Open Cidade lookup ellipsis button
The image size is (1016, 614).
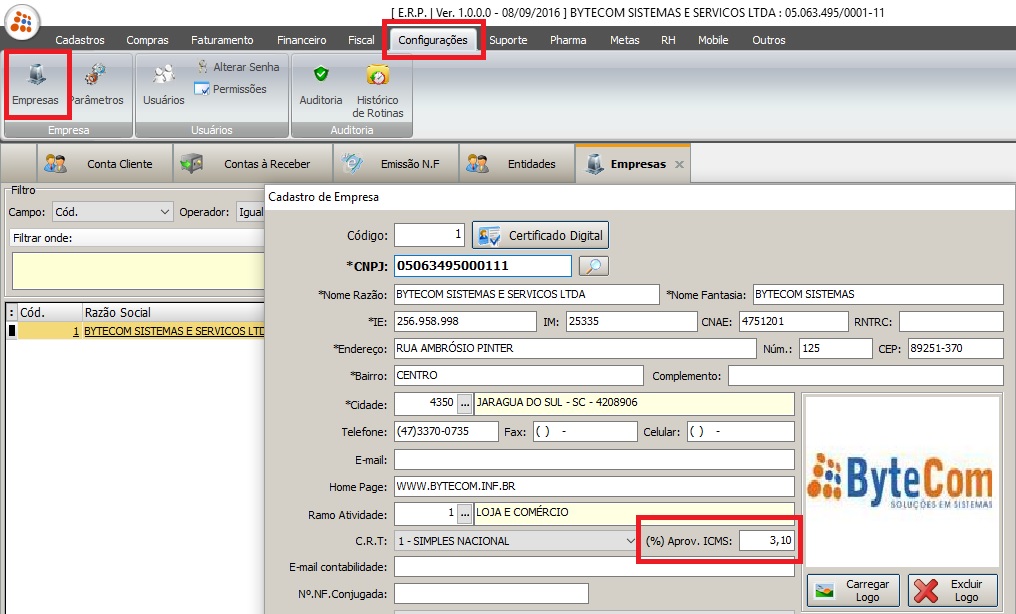tap(464, 403)
